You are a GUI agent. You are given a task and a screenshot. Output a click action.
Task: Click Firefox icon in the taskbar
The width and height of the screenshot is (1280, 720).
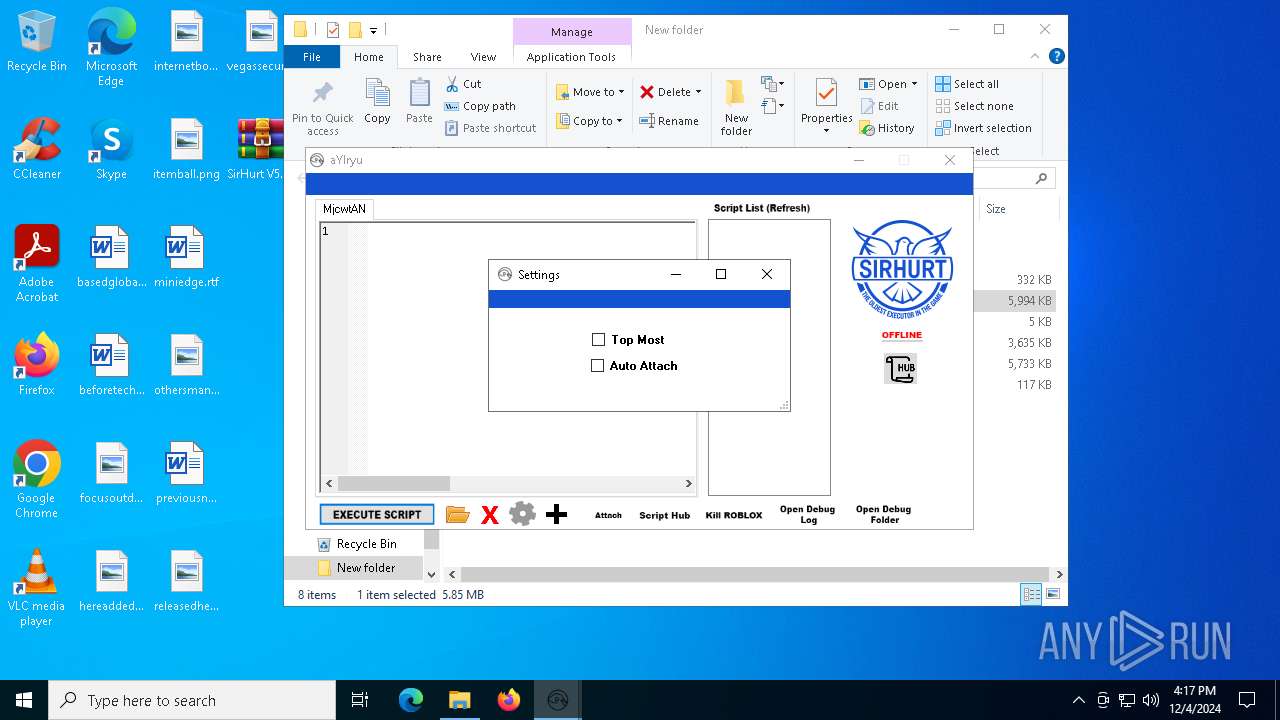pyautogui.click(x=509, y=700)
